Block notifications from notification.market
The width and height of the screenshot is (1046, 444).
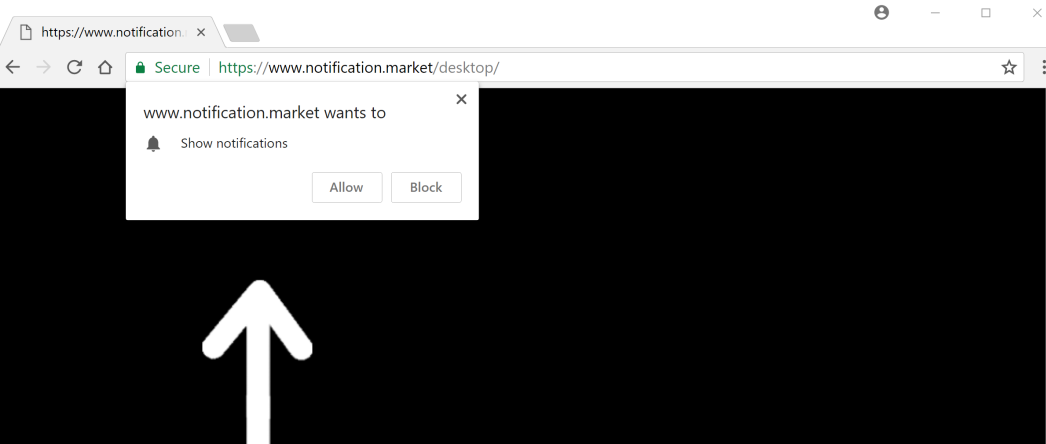pyautogui.click(x=426, y=187)
